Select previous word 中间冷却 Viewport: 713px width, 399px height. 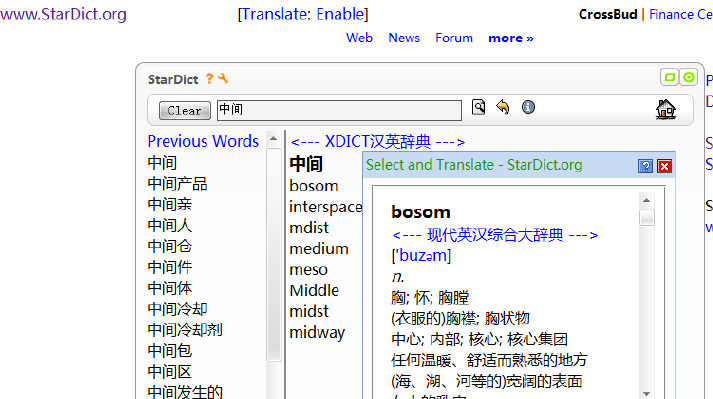coord(177,309)
